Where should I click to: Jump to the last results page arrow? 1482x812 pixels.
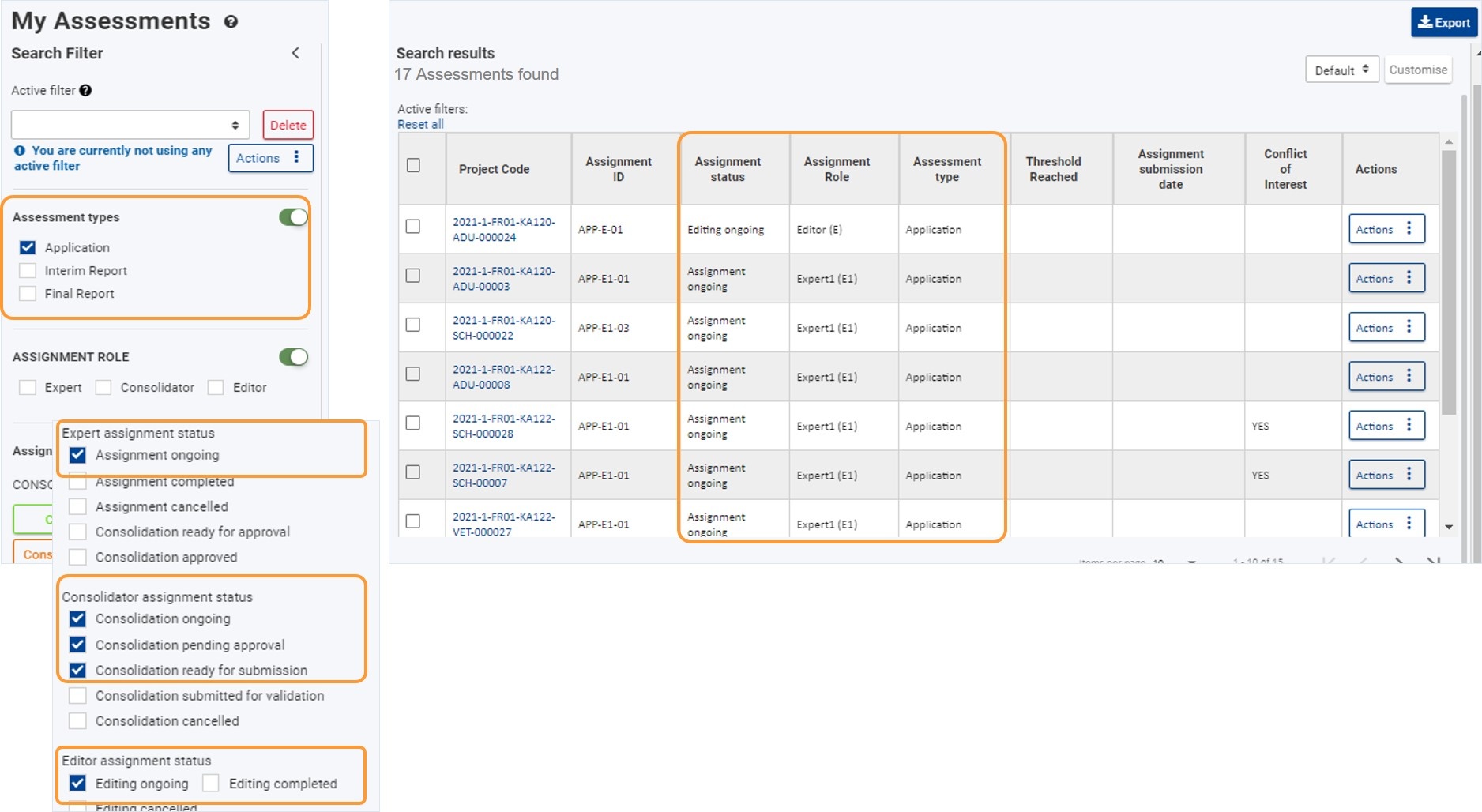coord(1433,561)
